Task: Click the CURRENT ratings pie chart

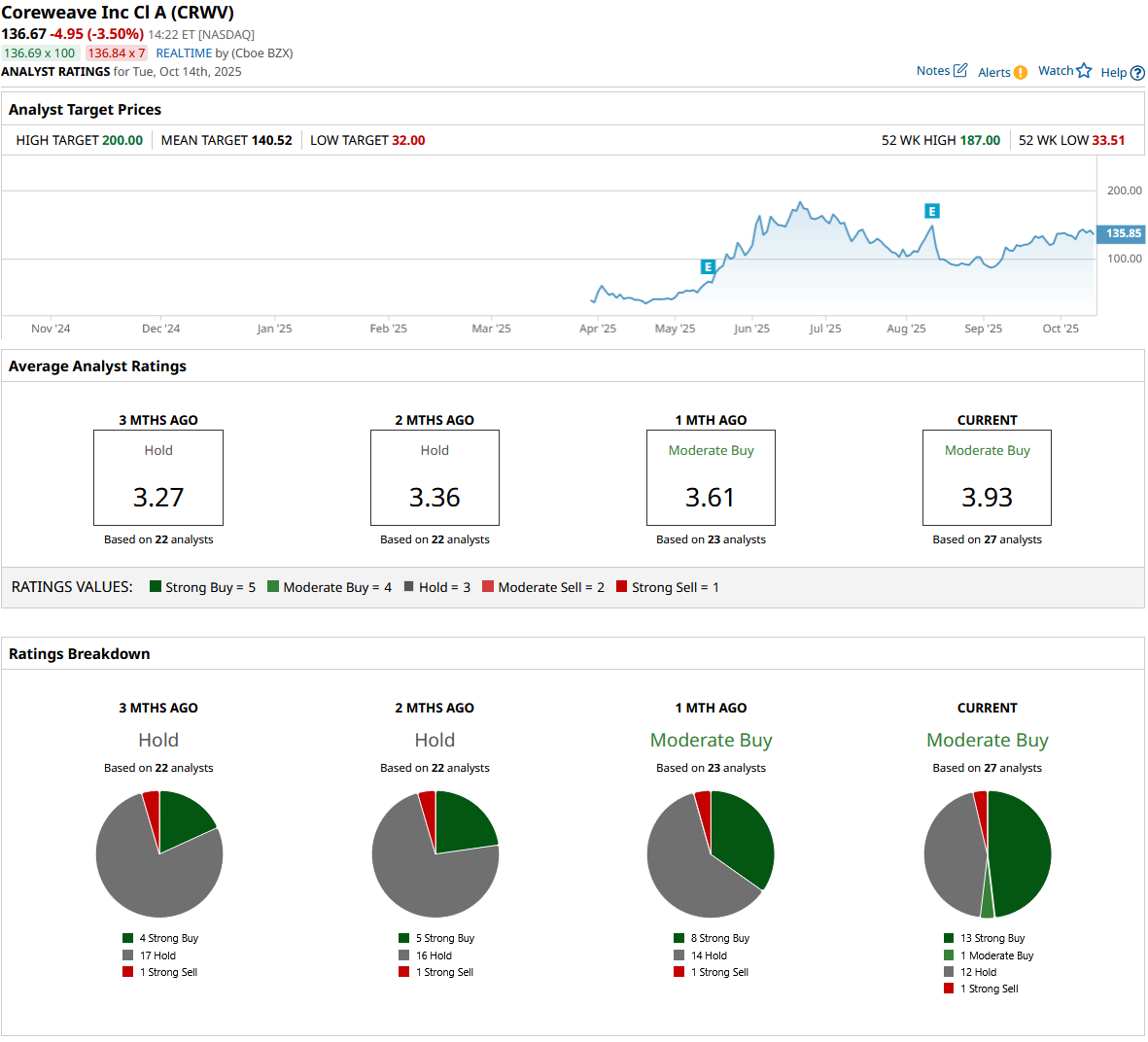Action: pyautogui.click(x=987, y=854)
